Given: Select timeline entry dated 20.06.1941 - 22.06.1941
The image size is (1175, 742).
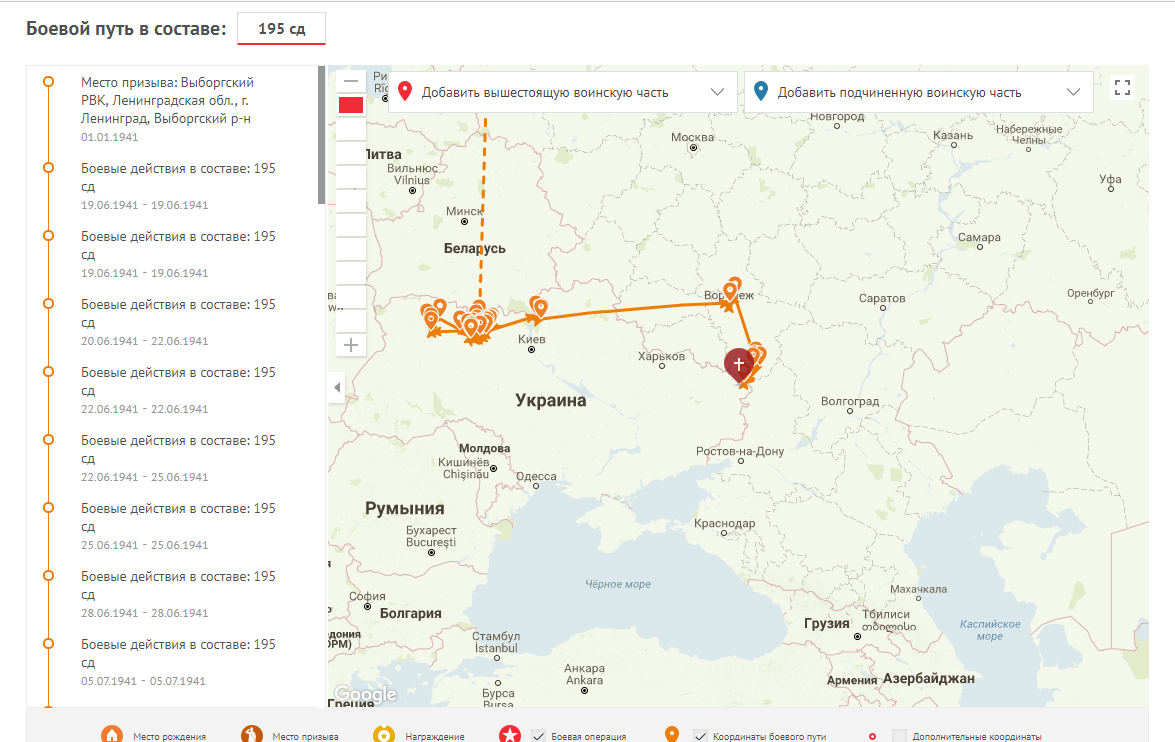Looking at the screenshot, I should click(x=177, y=322).
